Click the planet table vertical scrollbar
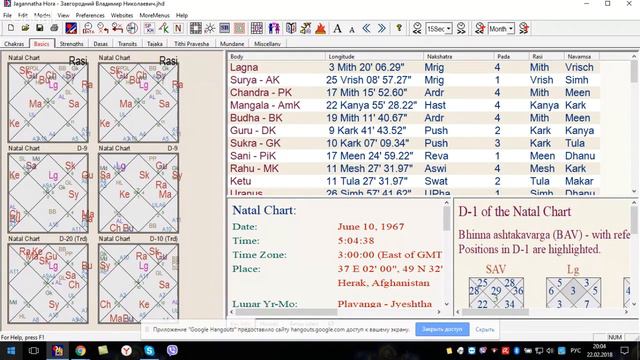640x360 pixels. (634, 123)
